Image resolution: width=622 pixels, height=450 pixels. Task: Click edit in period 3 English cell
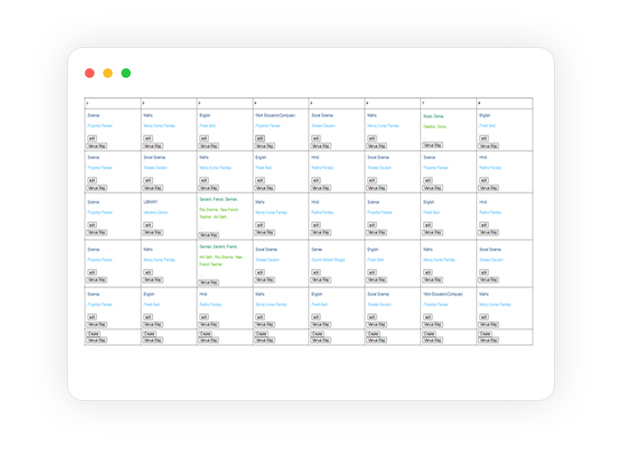[x=204, y=138]
